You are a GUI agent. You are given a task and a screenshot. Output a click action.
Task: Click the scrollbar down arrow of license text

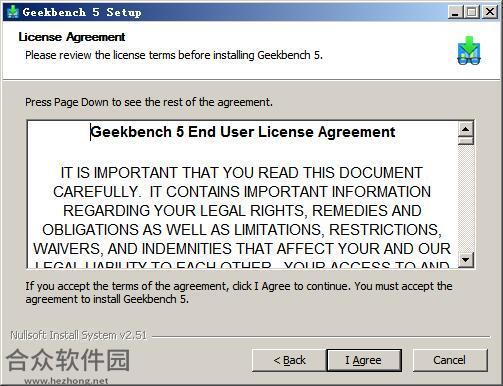[466, 259]
